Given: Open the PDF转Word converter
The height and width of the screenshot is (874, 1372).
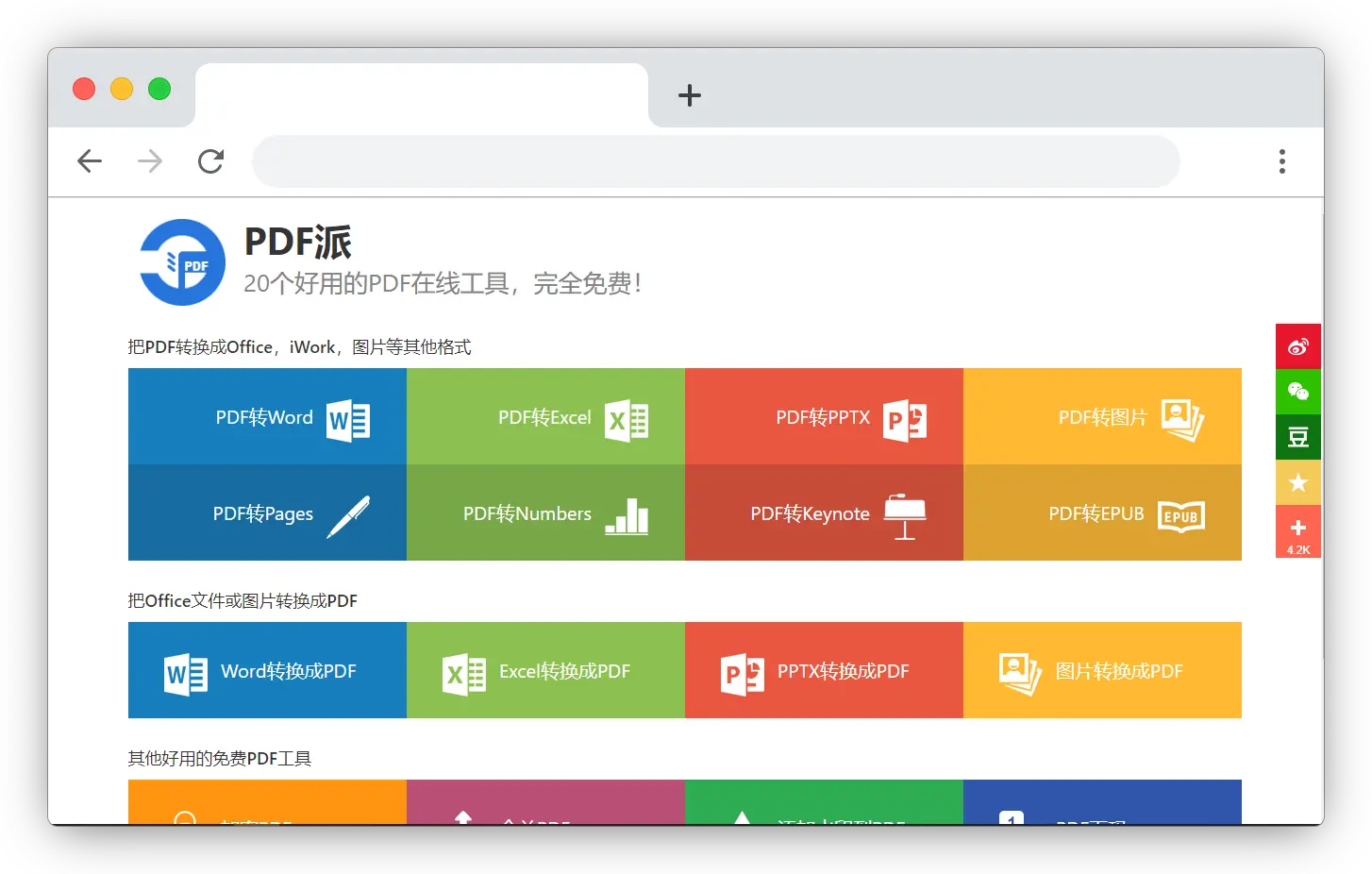Looking at the screenshot, I should (x=267, y=416).
